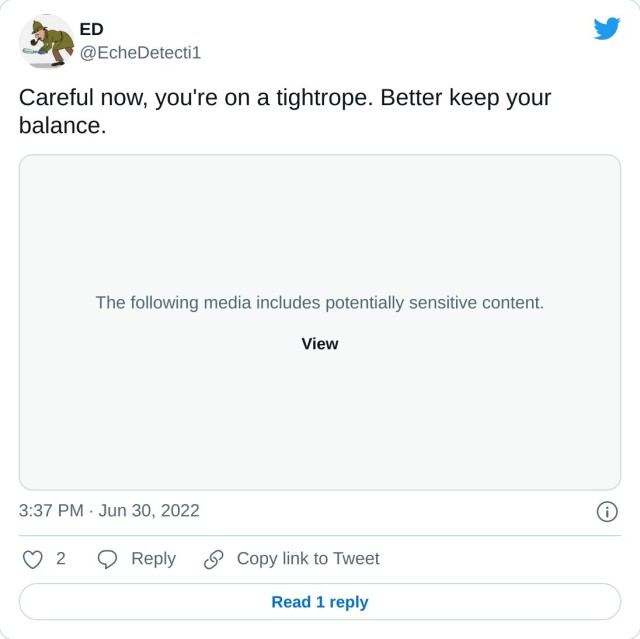640x639 pixels.
Task: Click the Read 1 reply button
Action: (320, 602)
